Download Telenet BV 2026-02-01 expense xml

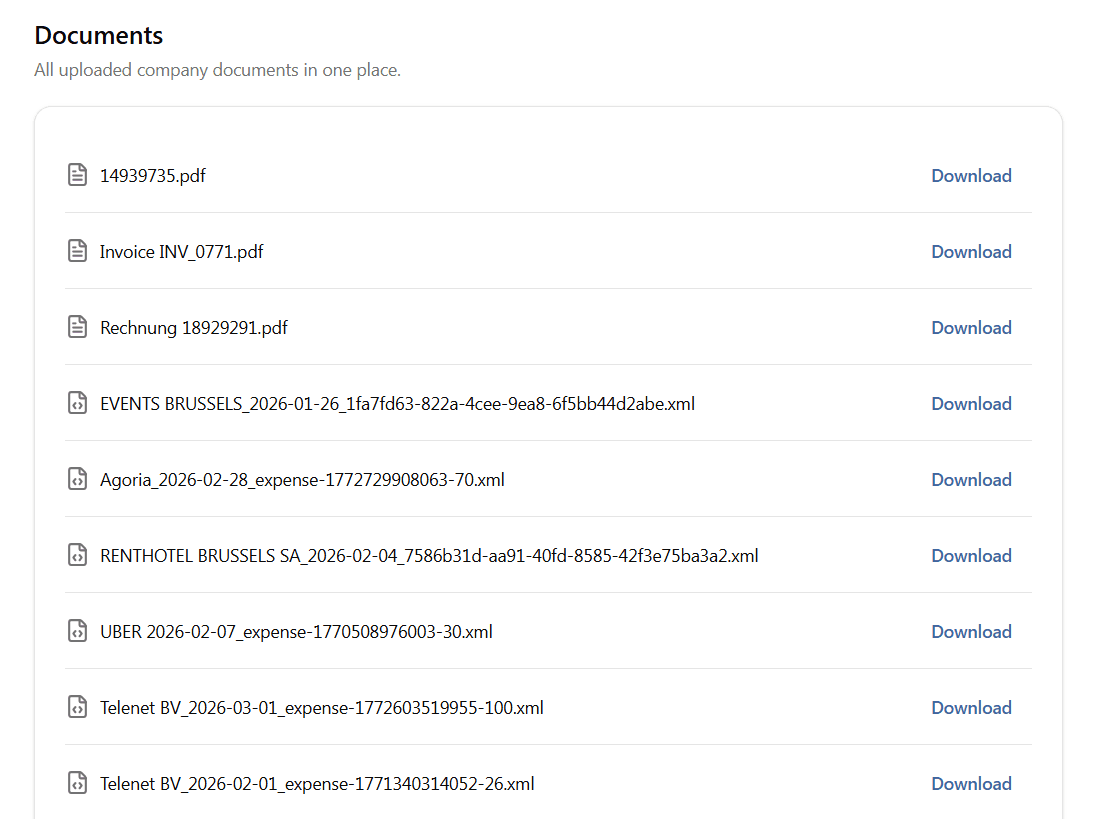971,783
